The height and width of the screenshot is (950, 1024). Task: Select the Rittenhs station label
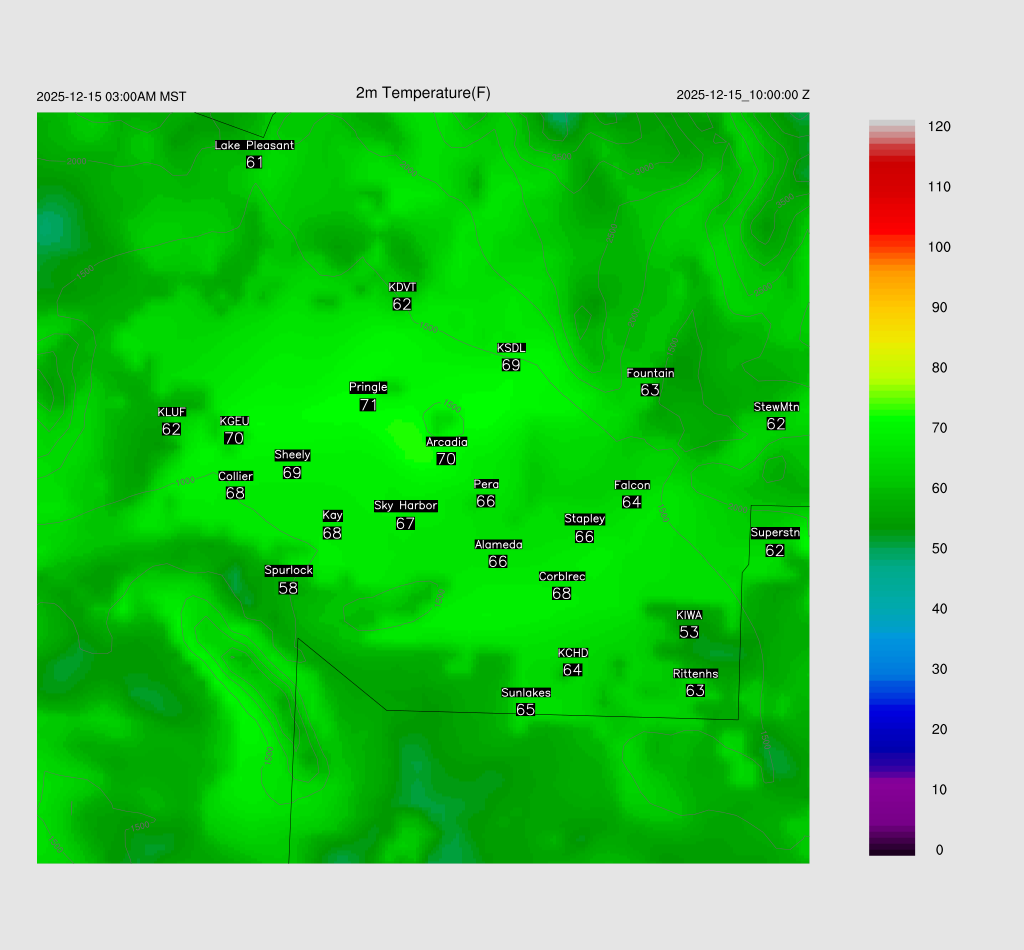tap(696, 674)
